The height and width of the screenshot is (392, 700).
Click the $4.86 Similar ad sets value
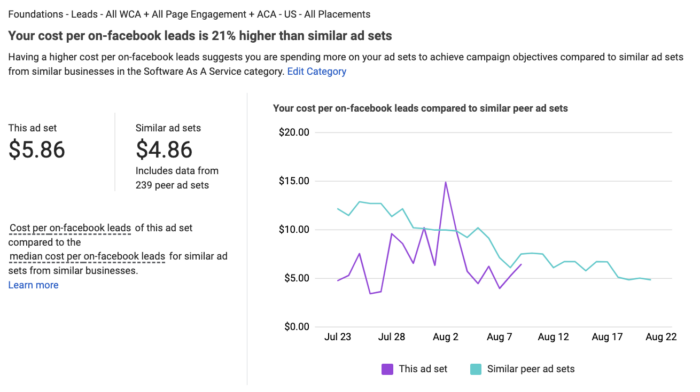(164, 150)
